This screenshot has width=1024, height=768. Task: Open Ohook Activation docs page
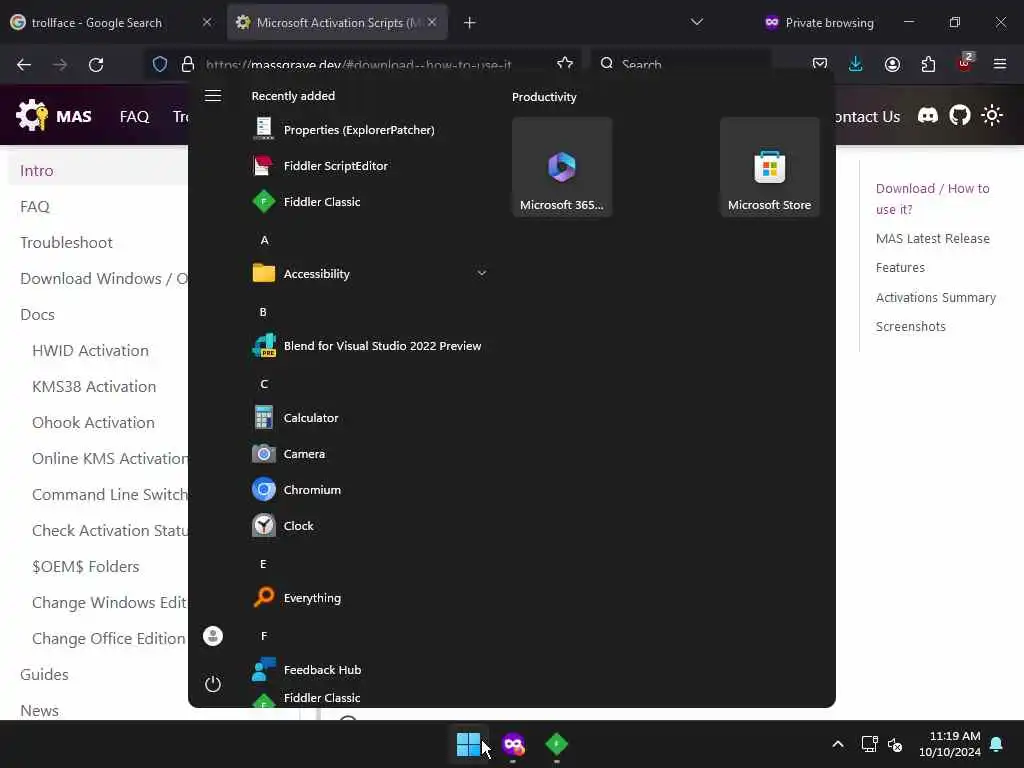[93, 422]
